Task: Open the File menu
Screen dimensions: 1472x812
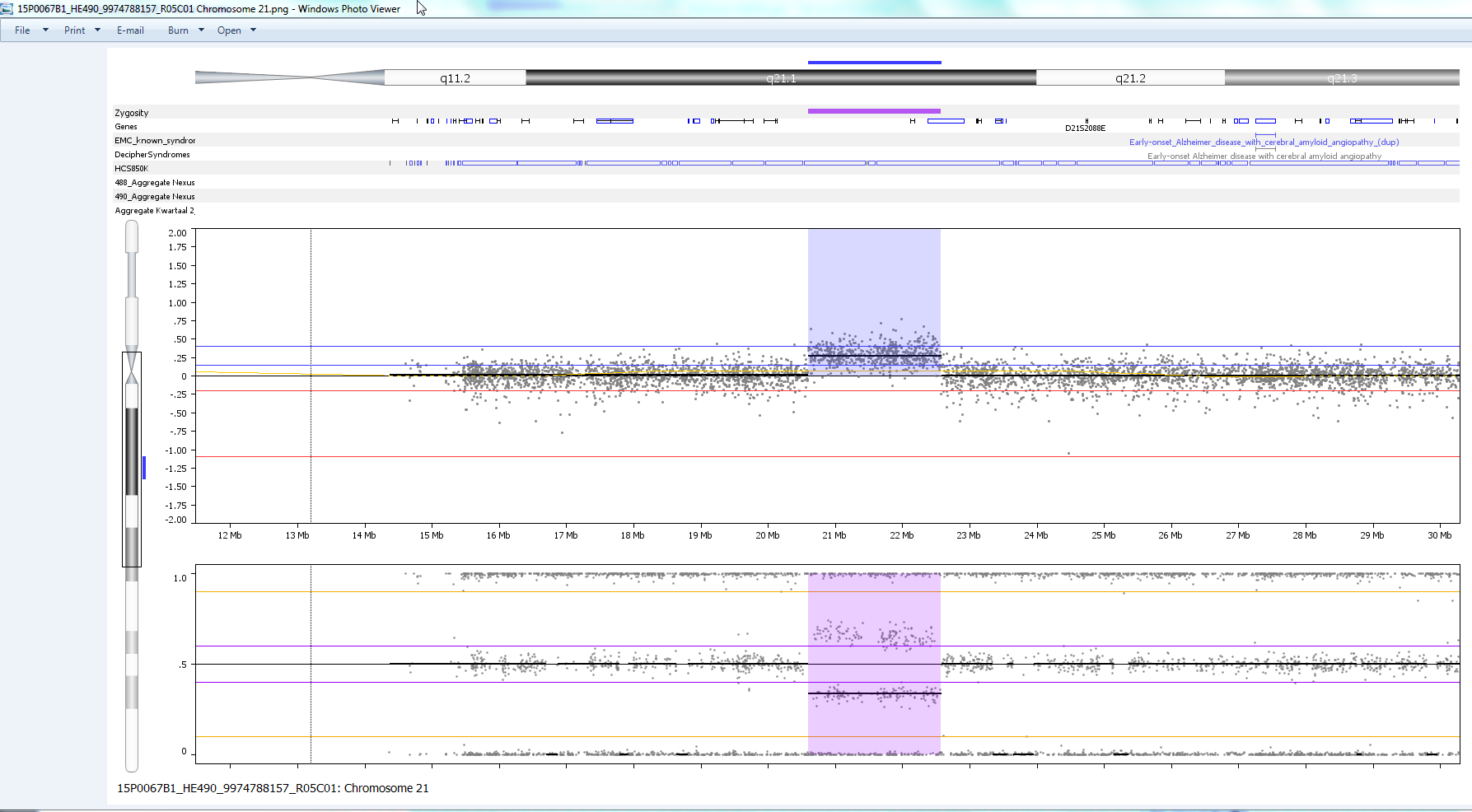Action: point(22,30)
